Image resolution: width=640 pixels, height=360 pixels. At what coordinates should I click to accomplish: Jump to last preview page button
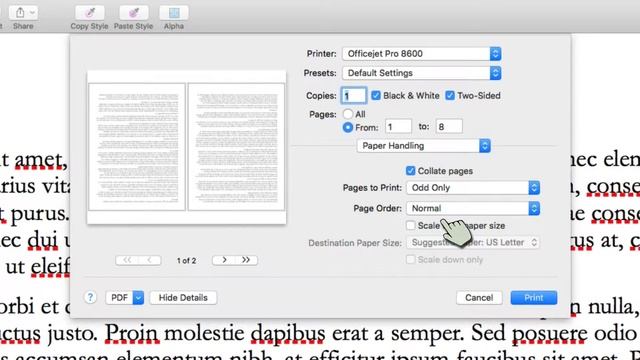point(246,260)
